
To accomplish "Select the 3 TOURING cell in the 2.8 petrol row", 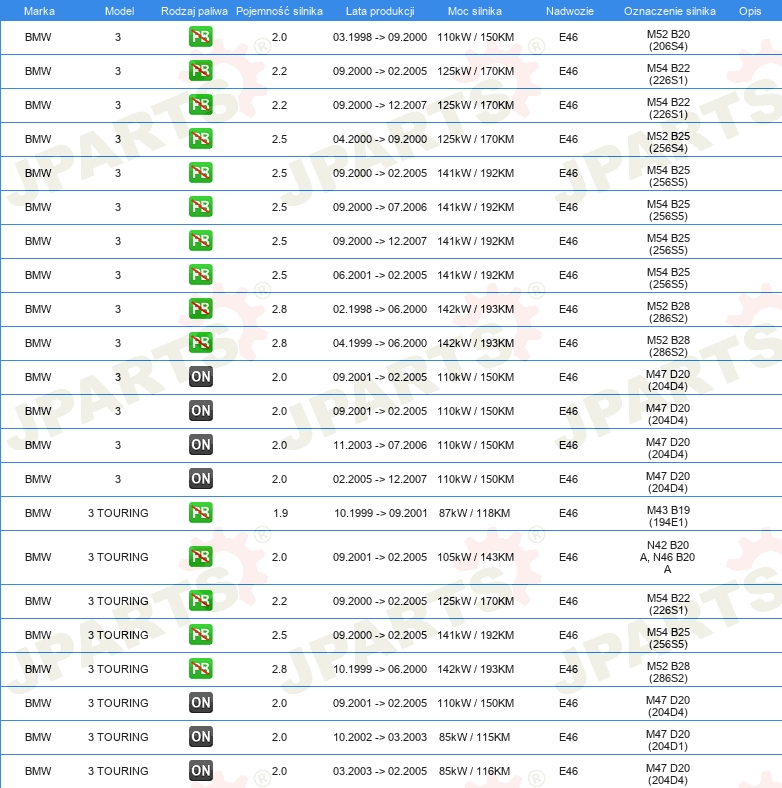I will (x=118, y=669).
